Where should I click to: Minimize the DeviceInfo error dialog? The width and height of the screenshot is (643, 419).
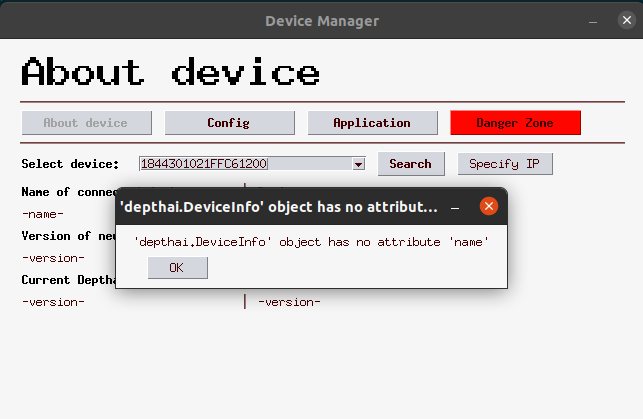(455, 207)
